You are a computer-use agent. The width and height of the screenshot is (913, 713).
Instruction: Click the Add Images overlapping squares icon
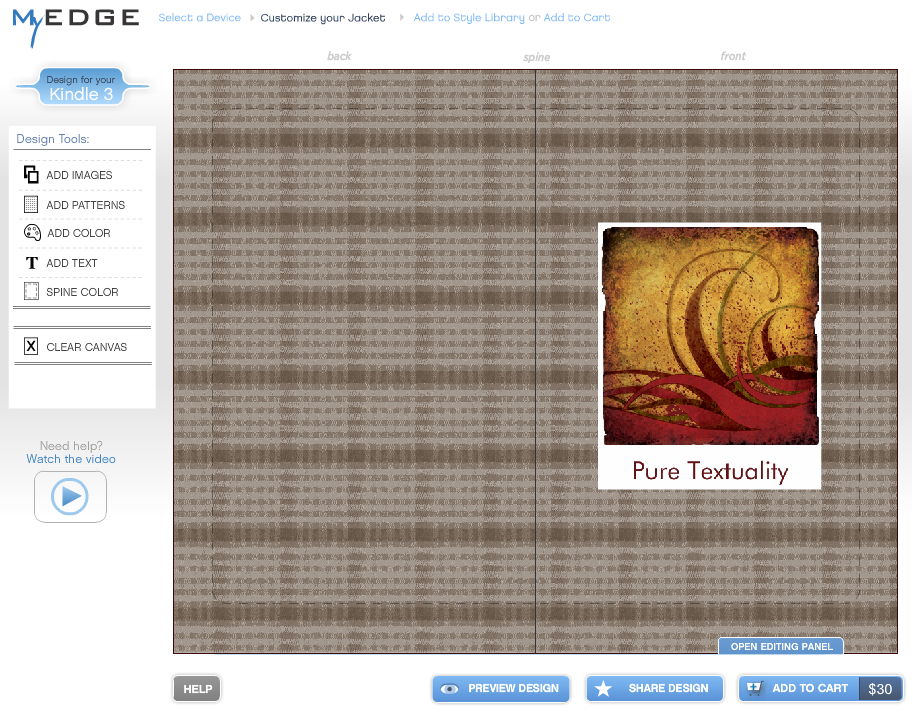point(31,175)
